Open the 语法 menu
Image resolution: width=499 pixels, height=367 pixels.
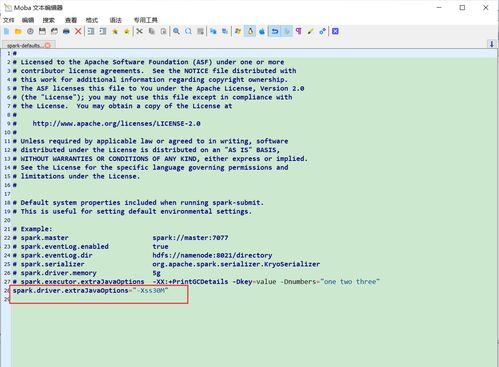(116, 20)
